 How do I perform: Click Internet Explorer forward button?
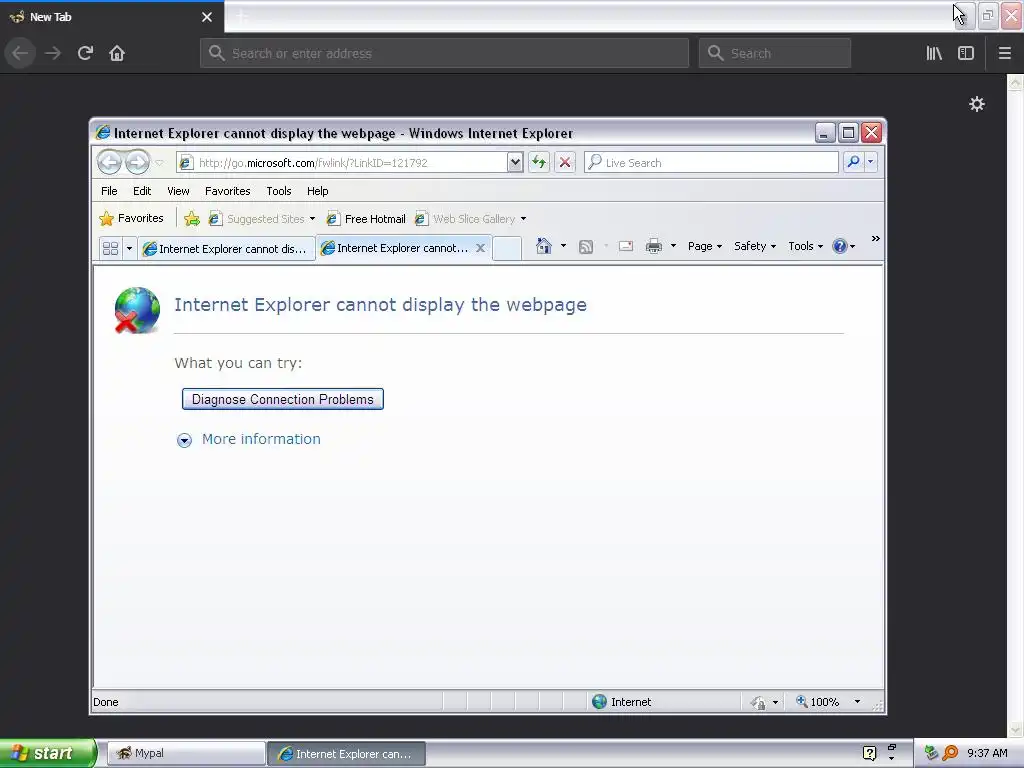137,162
